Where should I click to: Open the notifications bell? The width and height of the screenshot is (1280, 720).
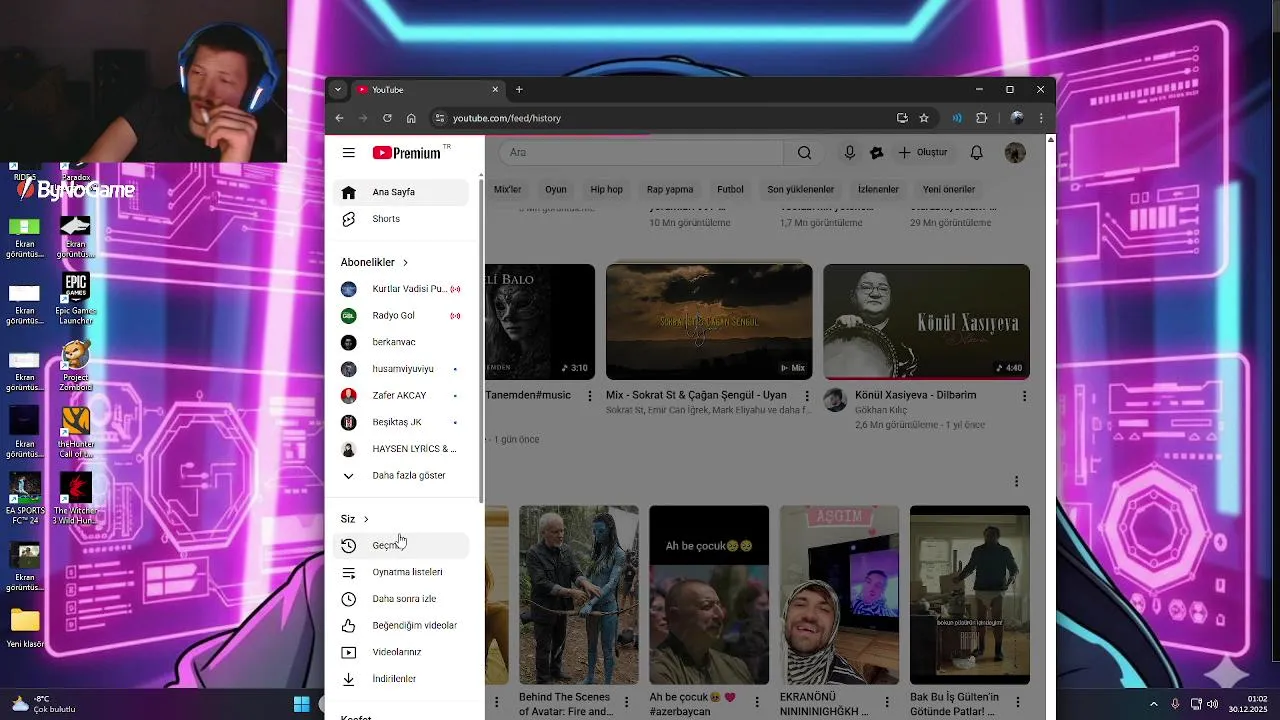(x=976, y=153)
